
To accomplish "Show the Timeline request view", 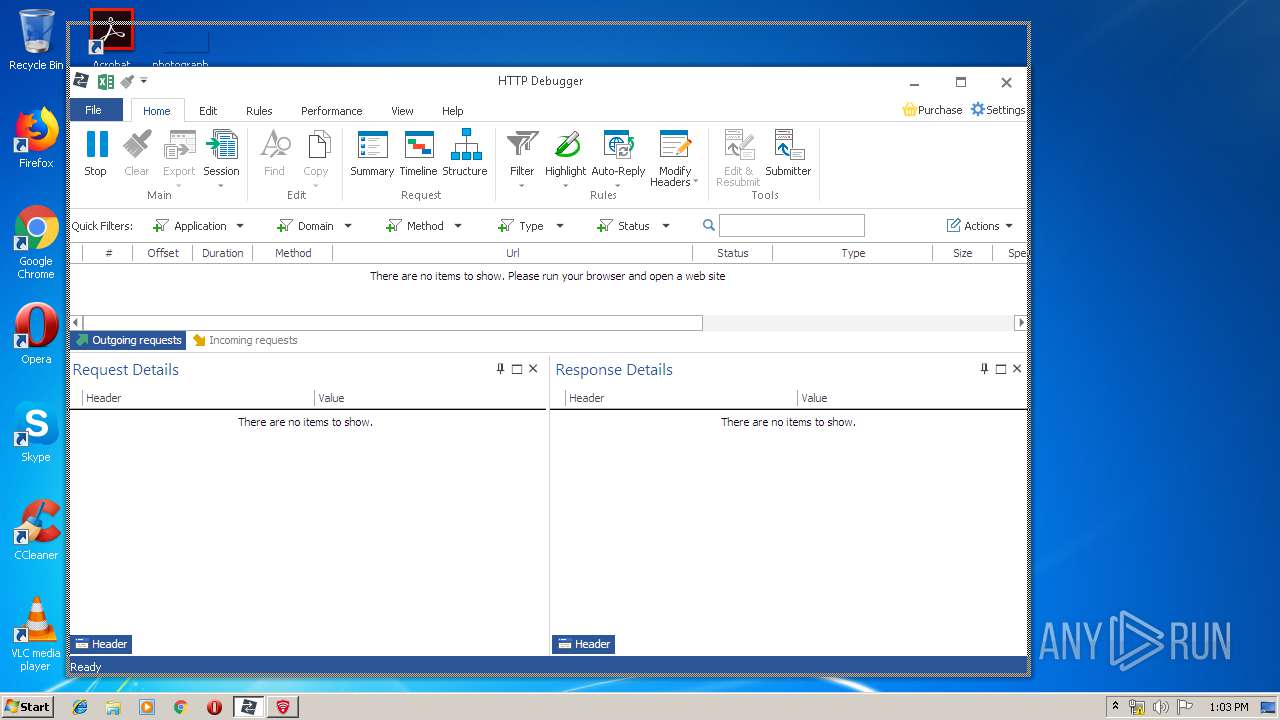I will pyautogui.click(x=418, y=154).
